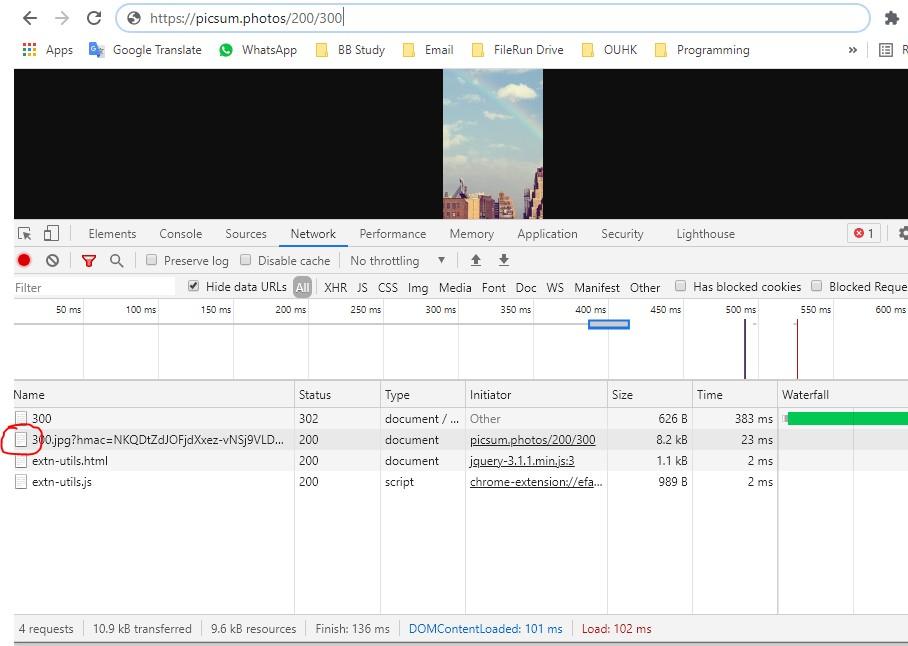This screenshot has height=646, width=908.
Task: Select the All filter type
Action: tap(302, 287)
